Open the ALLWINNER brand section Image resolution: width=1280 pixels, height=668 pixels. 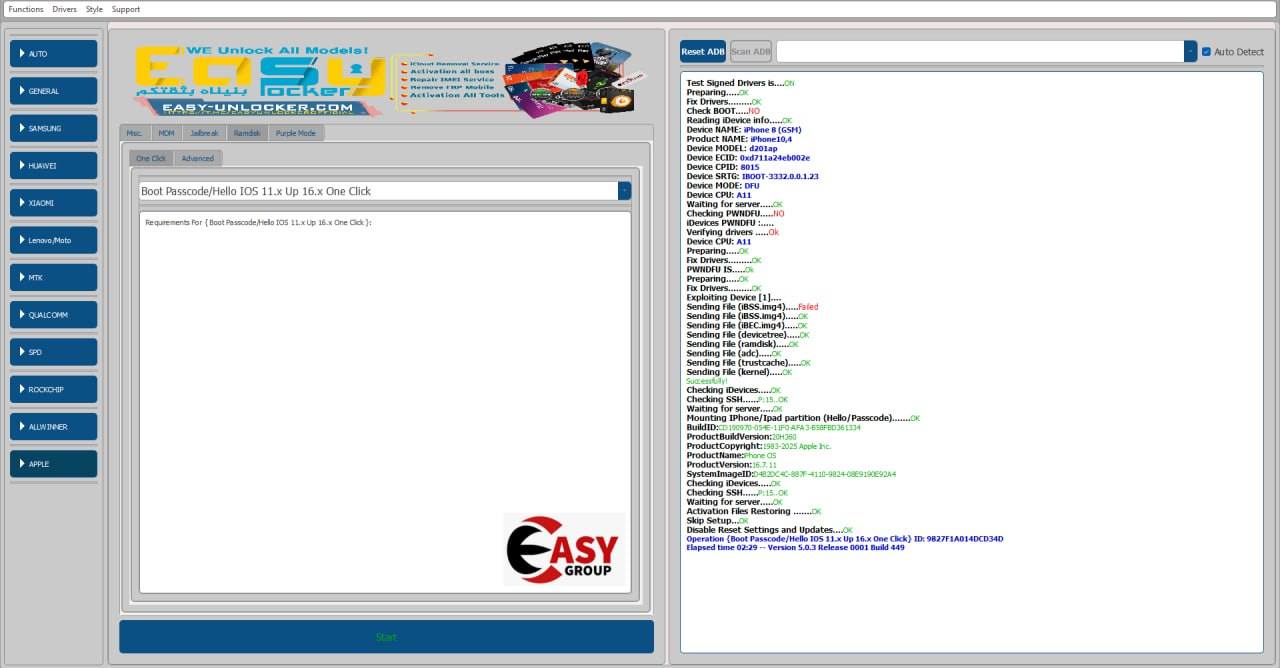54,427
